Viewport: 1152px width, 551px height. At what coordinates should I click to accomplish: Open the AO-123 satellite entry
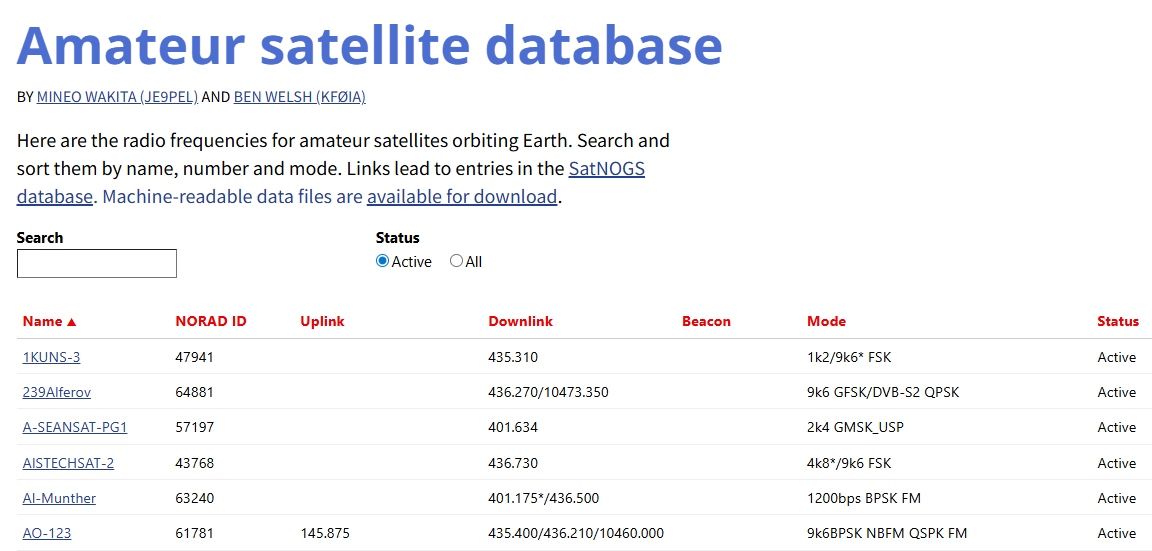47,533
